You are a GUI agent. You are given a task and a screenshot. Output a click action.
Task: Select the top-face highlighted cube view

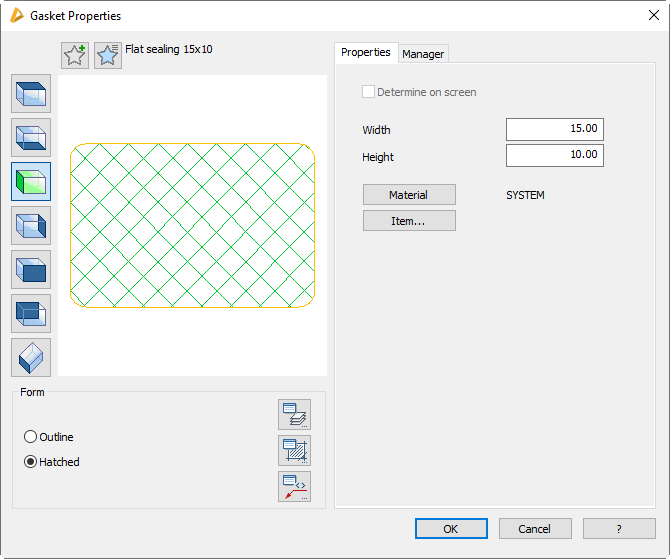[31, 94]
